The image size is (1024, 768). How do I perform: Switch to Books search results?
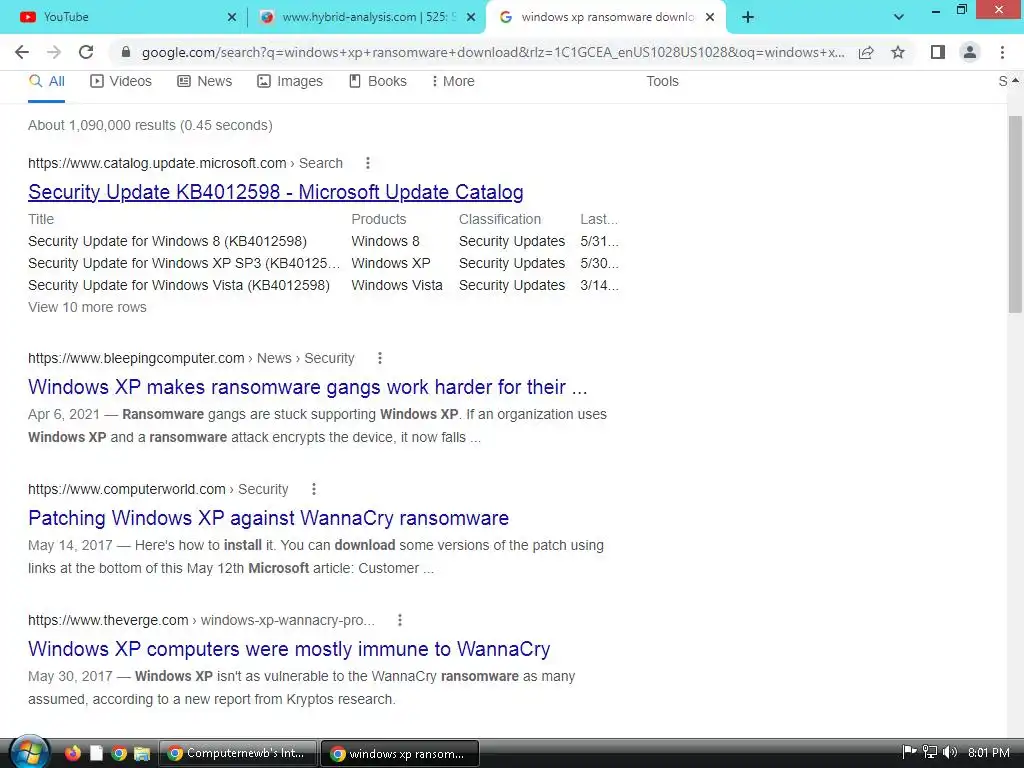pyautogui.click(x=377, y=82)
